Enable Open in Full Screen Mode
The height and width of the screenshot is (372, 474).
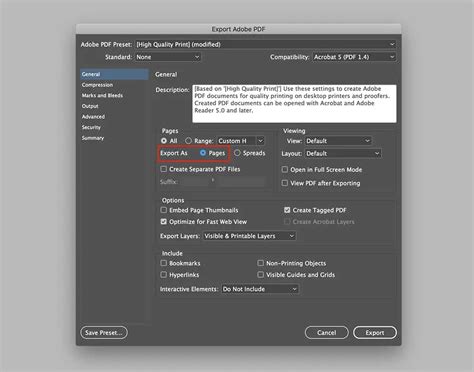point(285,169)
